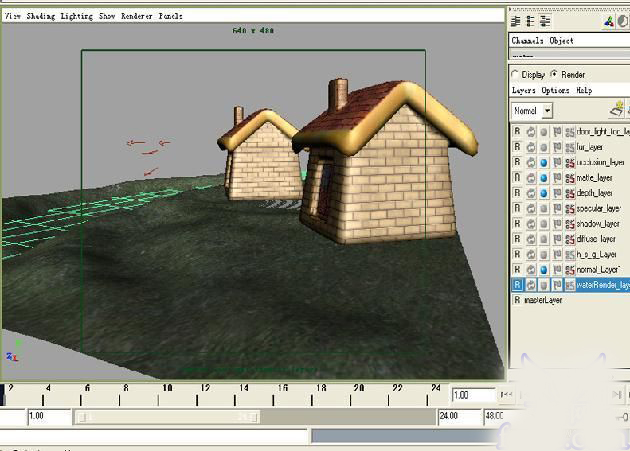
Task: Click the sphere material icon on depth_layer
Action: (543, 193)
